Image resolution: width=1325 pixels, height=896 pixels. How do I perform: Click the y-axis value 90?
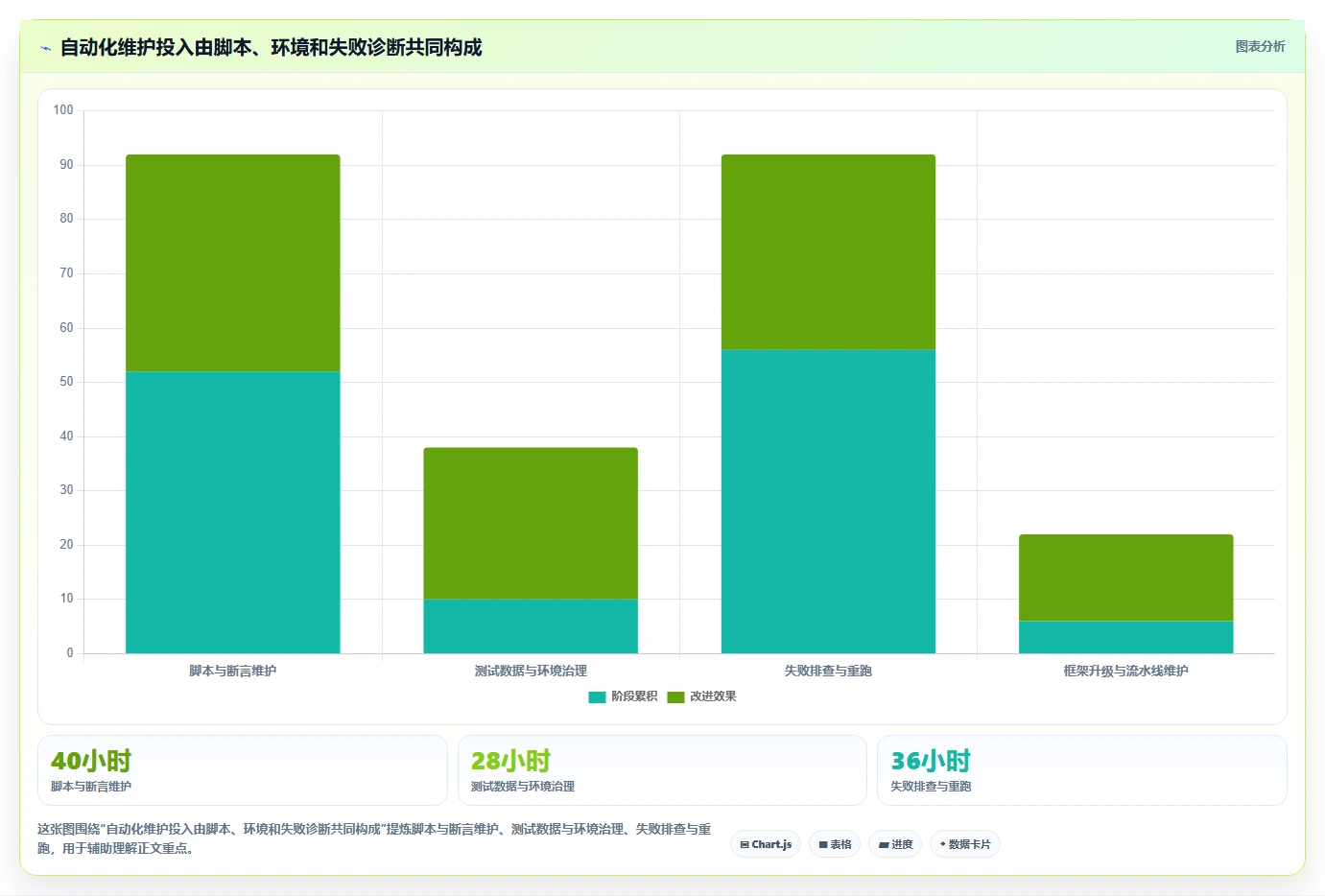click(66, 165)
